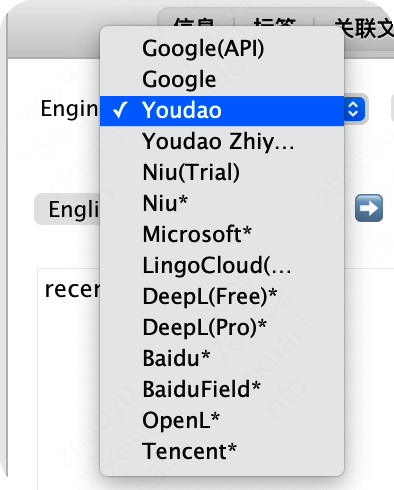Select Baidu* translation engine
394x490 pixels.
pos(222,358)
